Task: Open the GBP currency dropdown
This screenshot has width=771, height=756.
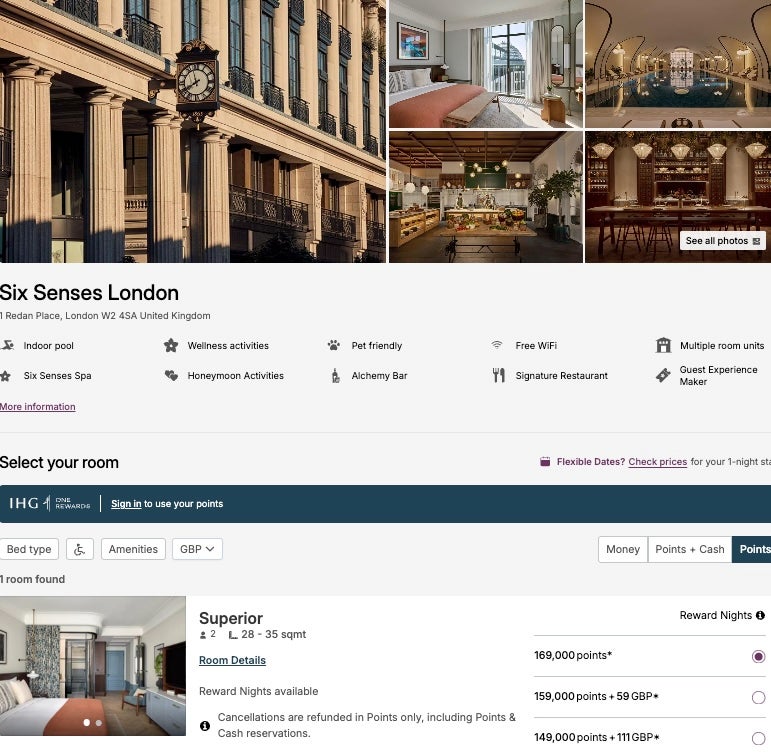Action: pyautogui.click(x=197, y=549)
